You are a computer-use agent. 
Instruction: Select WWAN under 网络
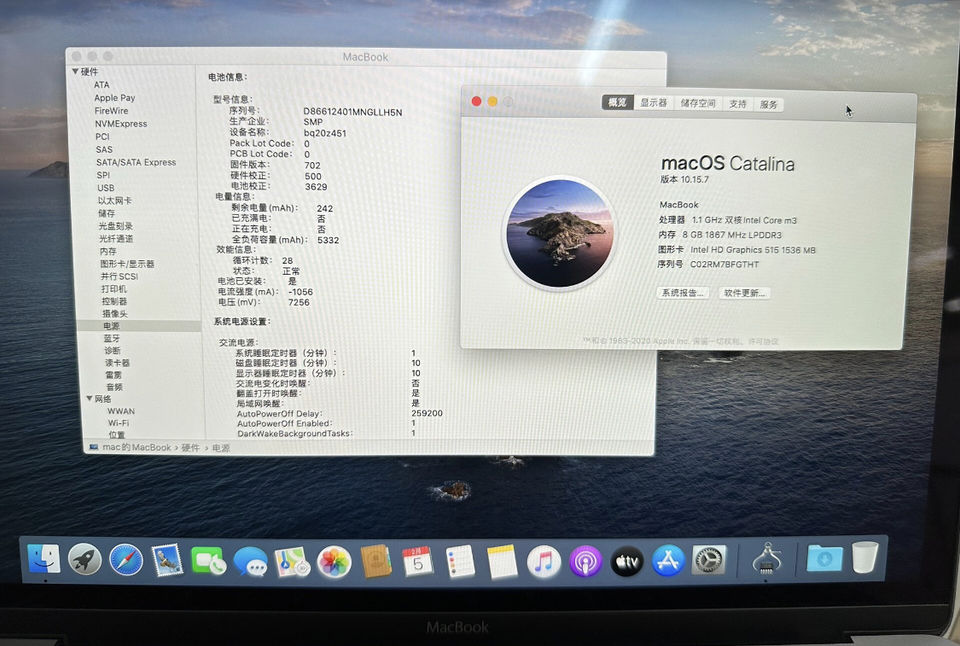click(x=121, y=411)
